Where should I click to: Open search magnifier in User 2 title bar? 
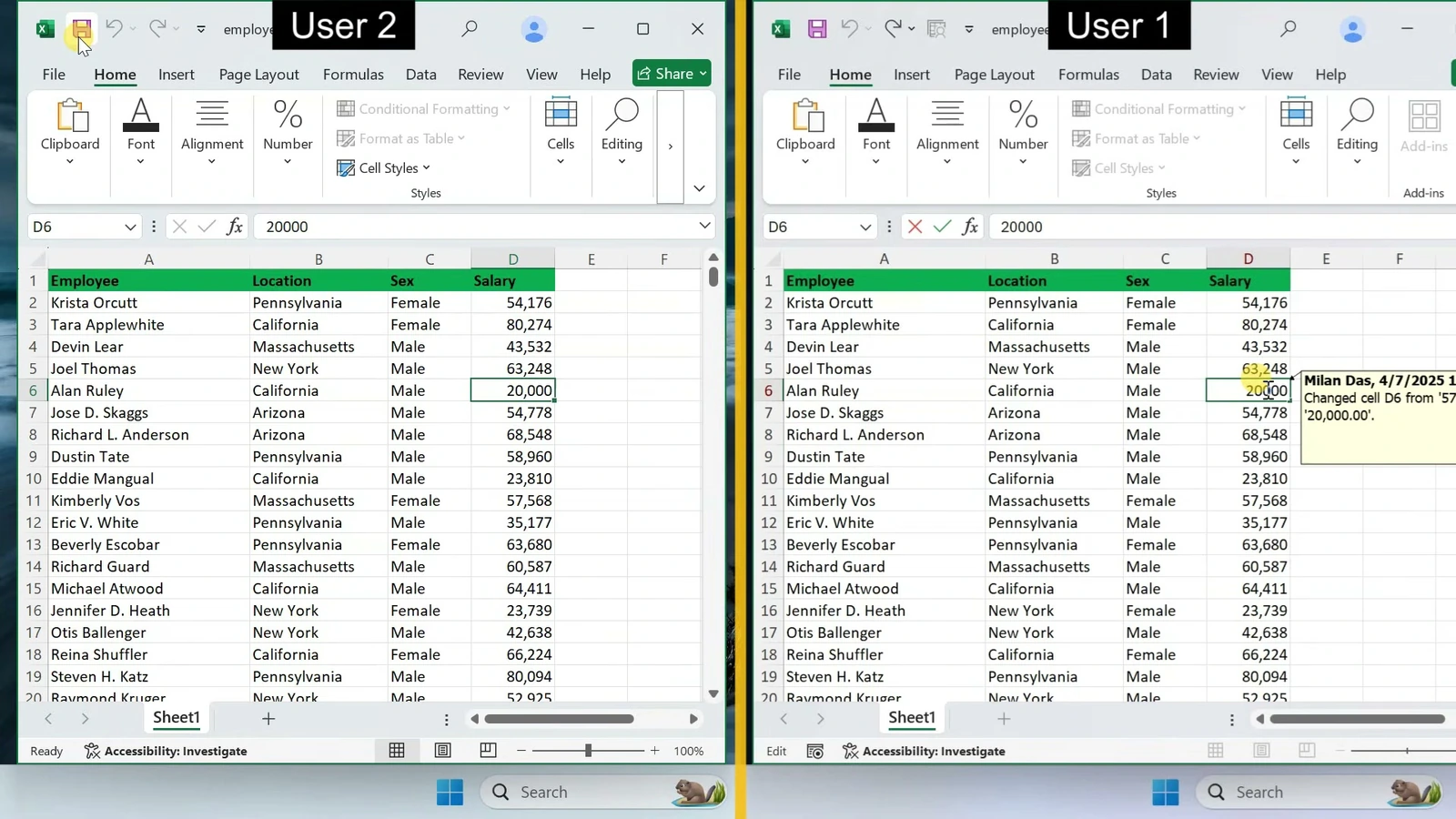pos(470,28)
